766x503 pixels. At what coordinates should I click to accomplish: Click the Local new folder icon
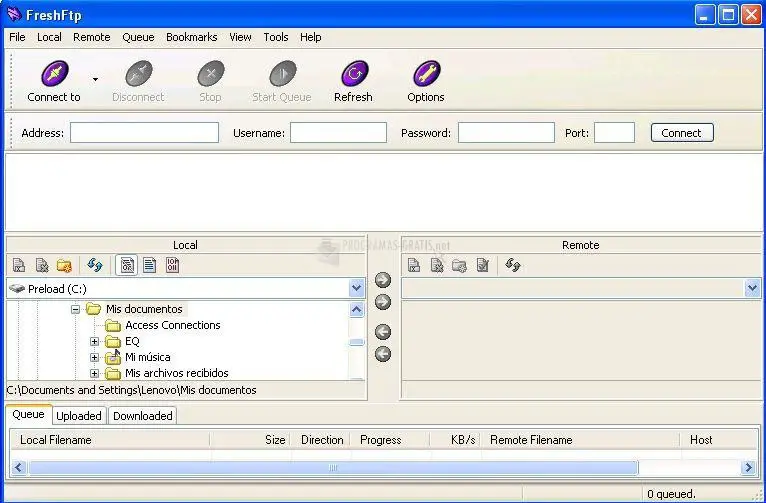64,265
